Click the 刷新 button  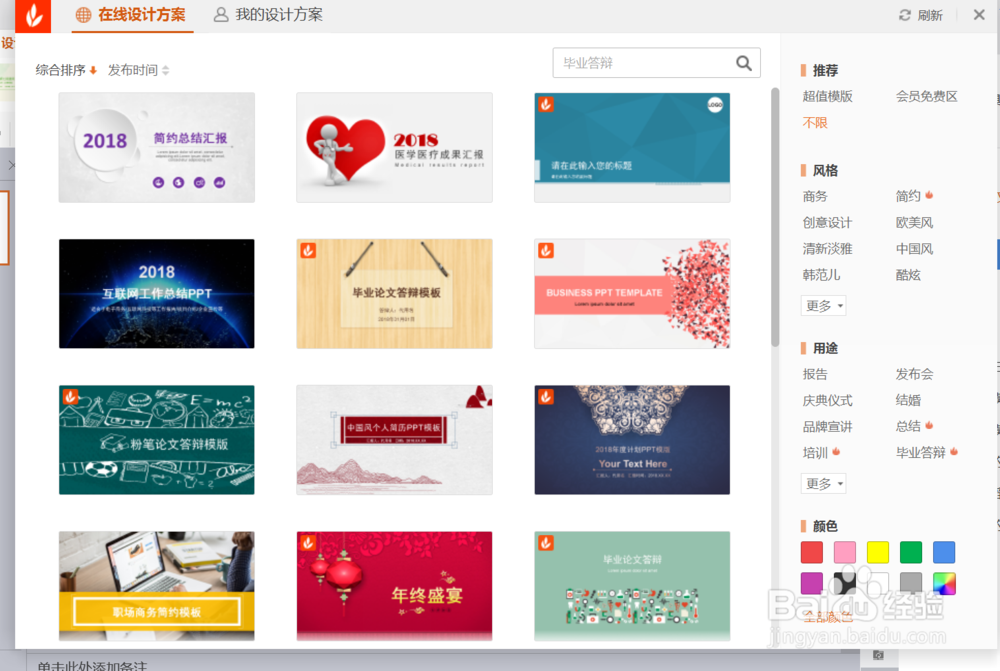coord(920,15)
